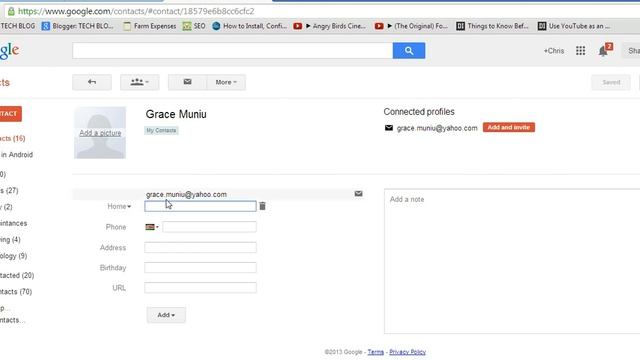Click the email grace.muniu@yahoo.com field row
640x360 pixels.
(x=218, y=194)
